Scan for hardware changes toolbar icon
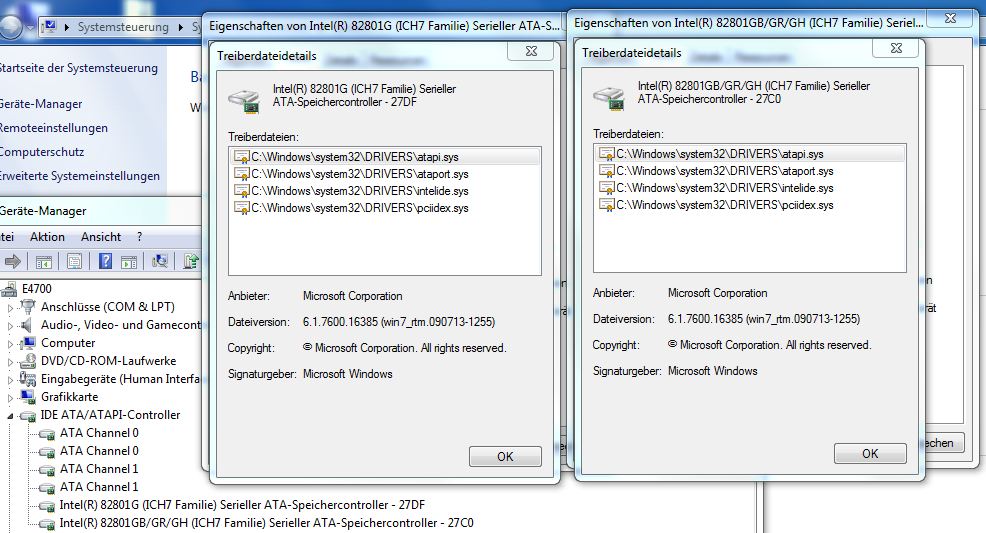Screen dimensions: 986x533 [160, 261]
